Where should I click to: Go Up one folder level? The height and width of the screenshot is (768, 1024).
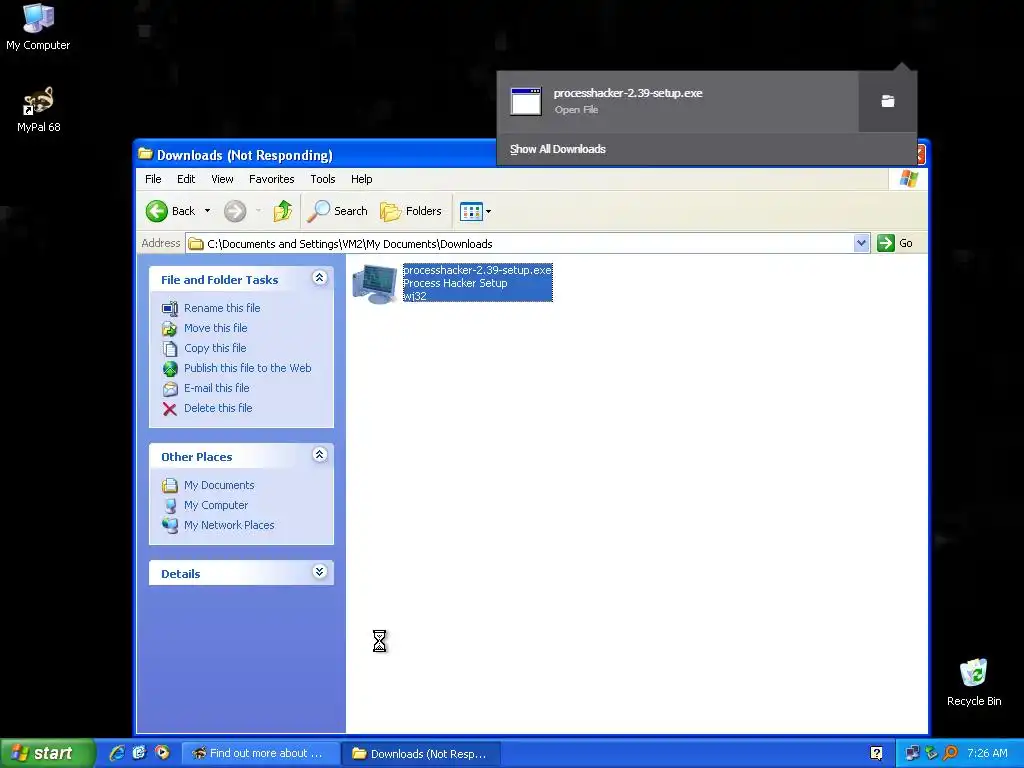tap(283, 211)
